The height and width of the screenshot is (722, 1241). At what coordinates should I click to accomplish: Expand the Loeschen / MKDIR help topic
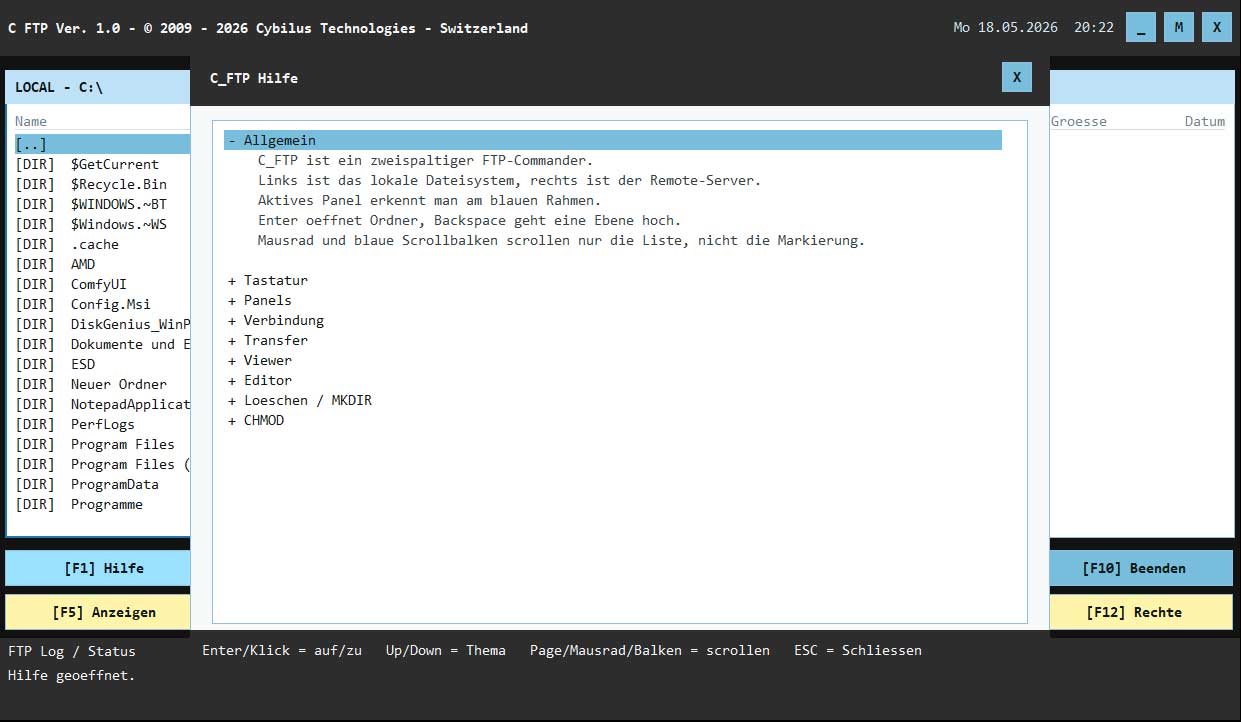[x=300, y=400]
